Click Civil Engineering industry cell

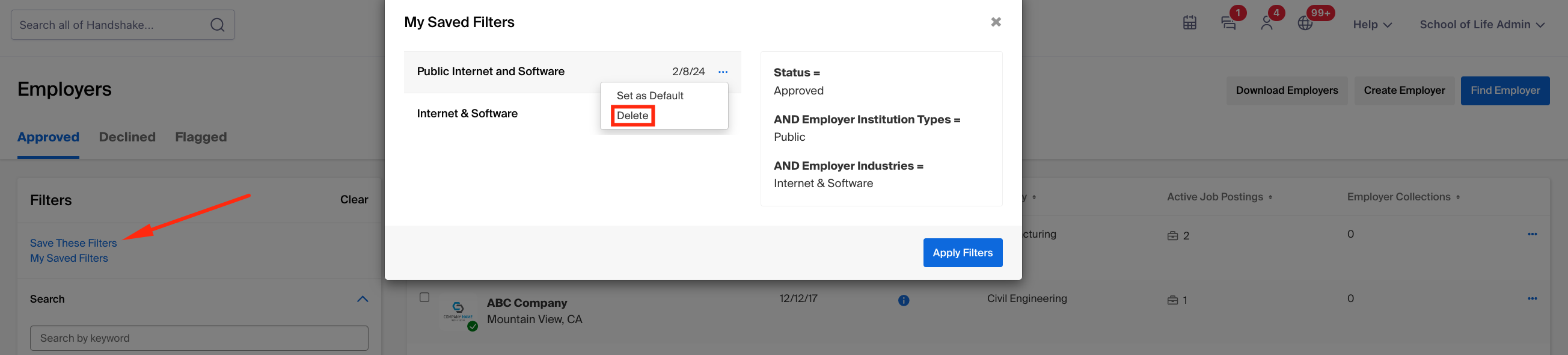point(1026,298)
